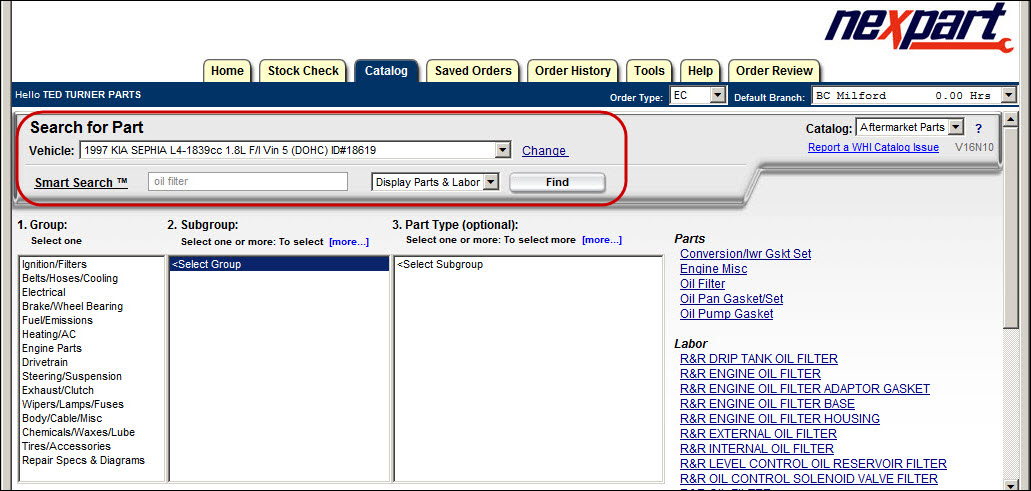Open R&R ENGINE OIL FILTER labor link
The image size is (1031, 491).
click(750, 374)
